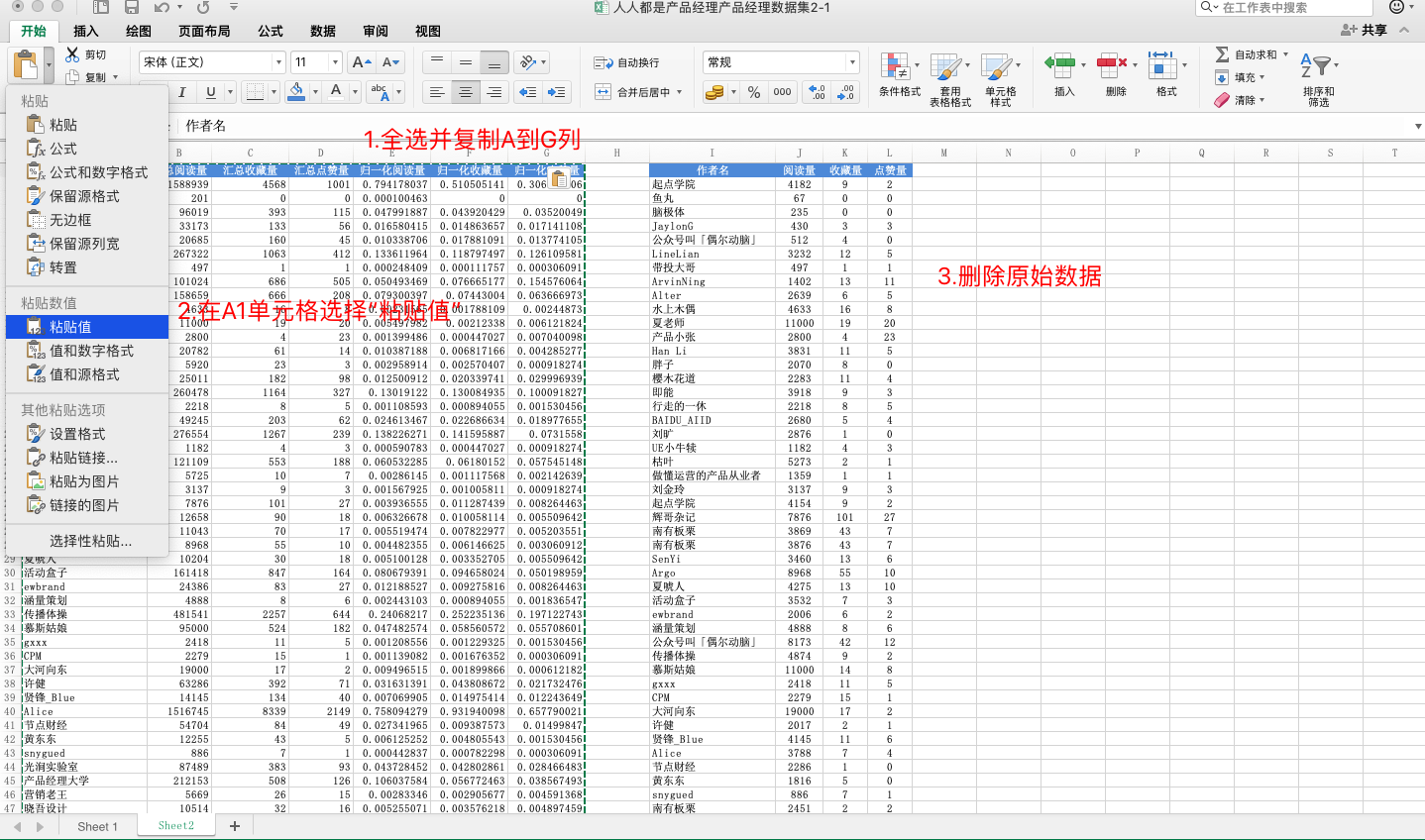The height and width of the screenshot is (840, 1425).
Task: Click the currency coins format icon
Action: [714, 92]
